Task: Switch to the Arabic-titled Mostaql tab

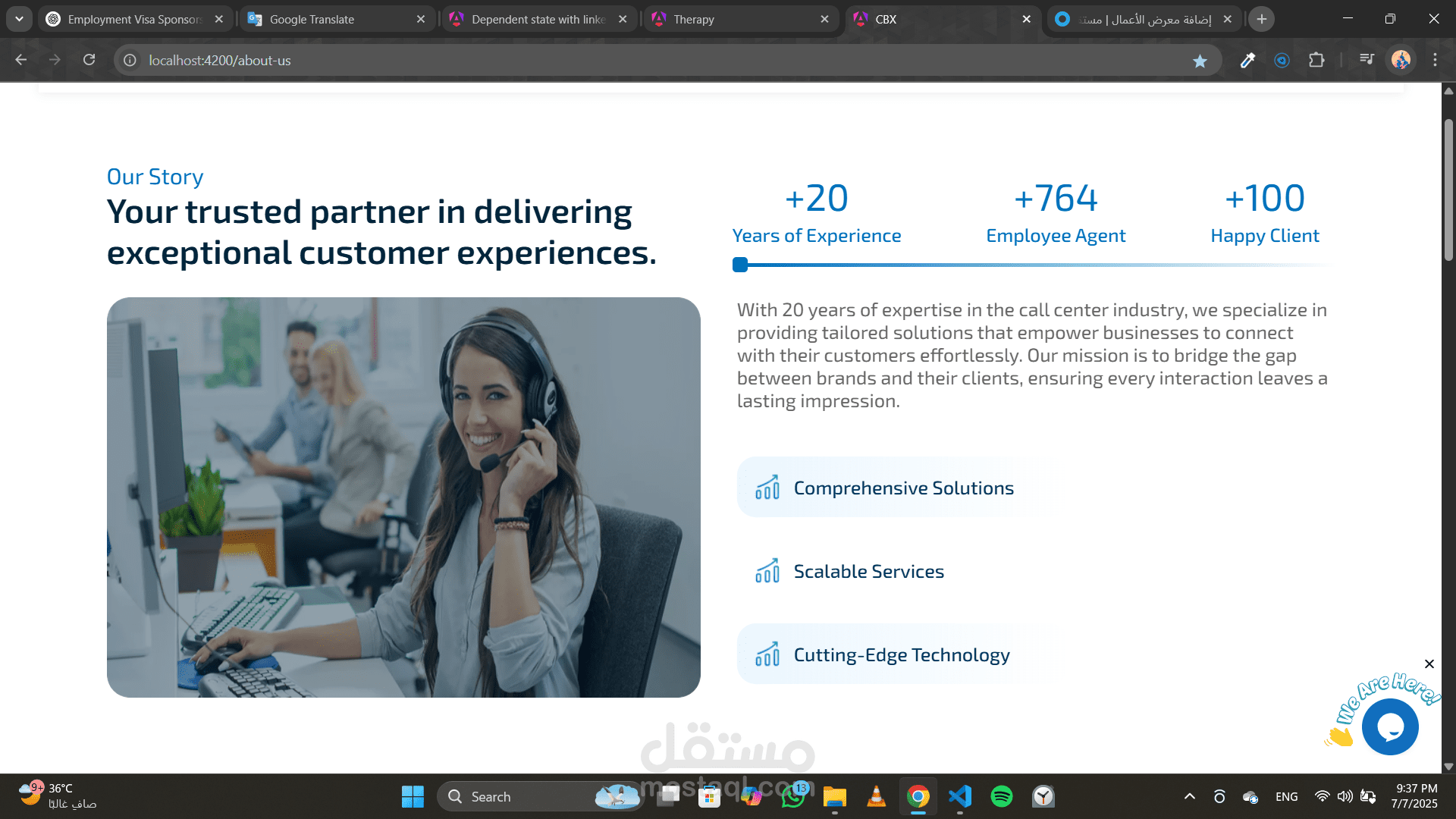Action: 1144,20
